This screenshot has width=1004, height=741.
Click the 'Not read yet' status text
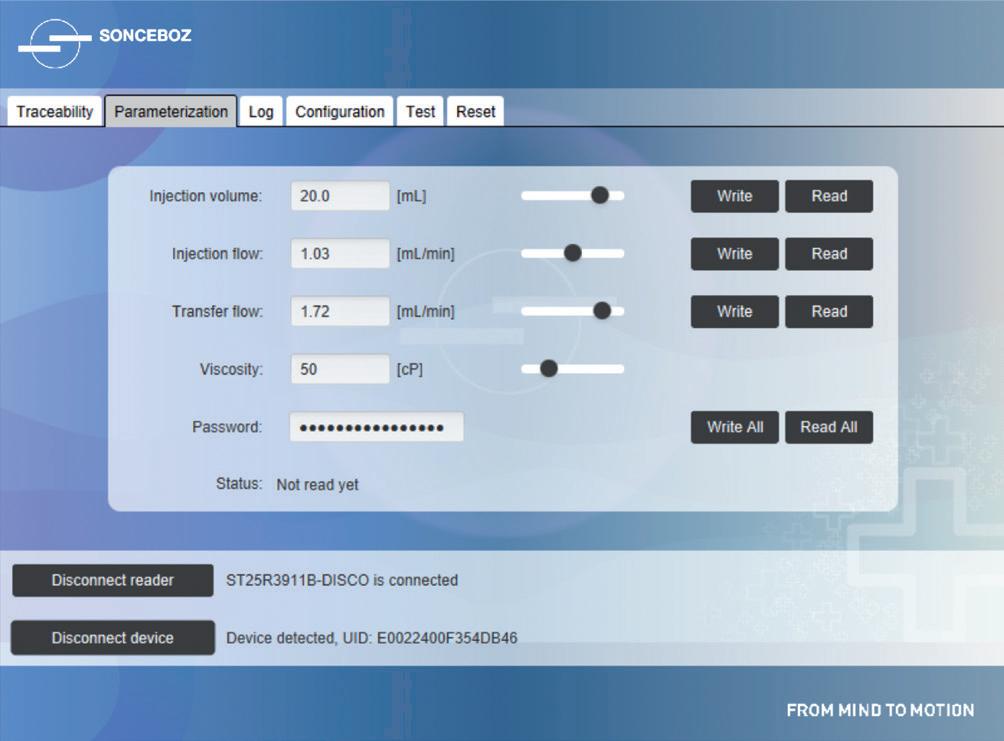click(x=318, y=485)
